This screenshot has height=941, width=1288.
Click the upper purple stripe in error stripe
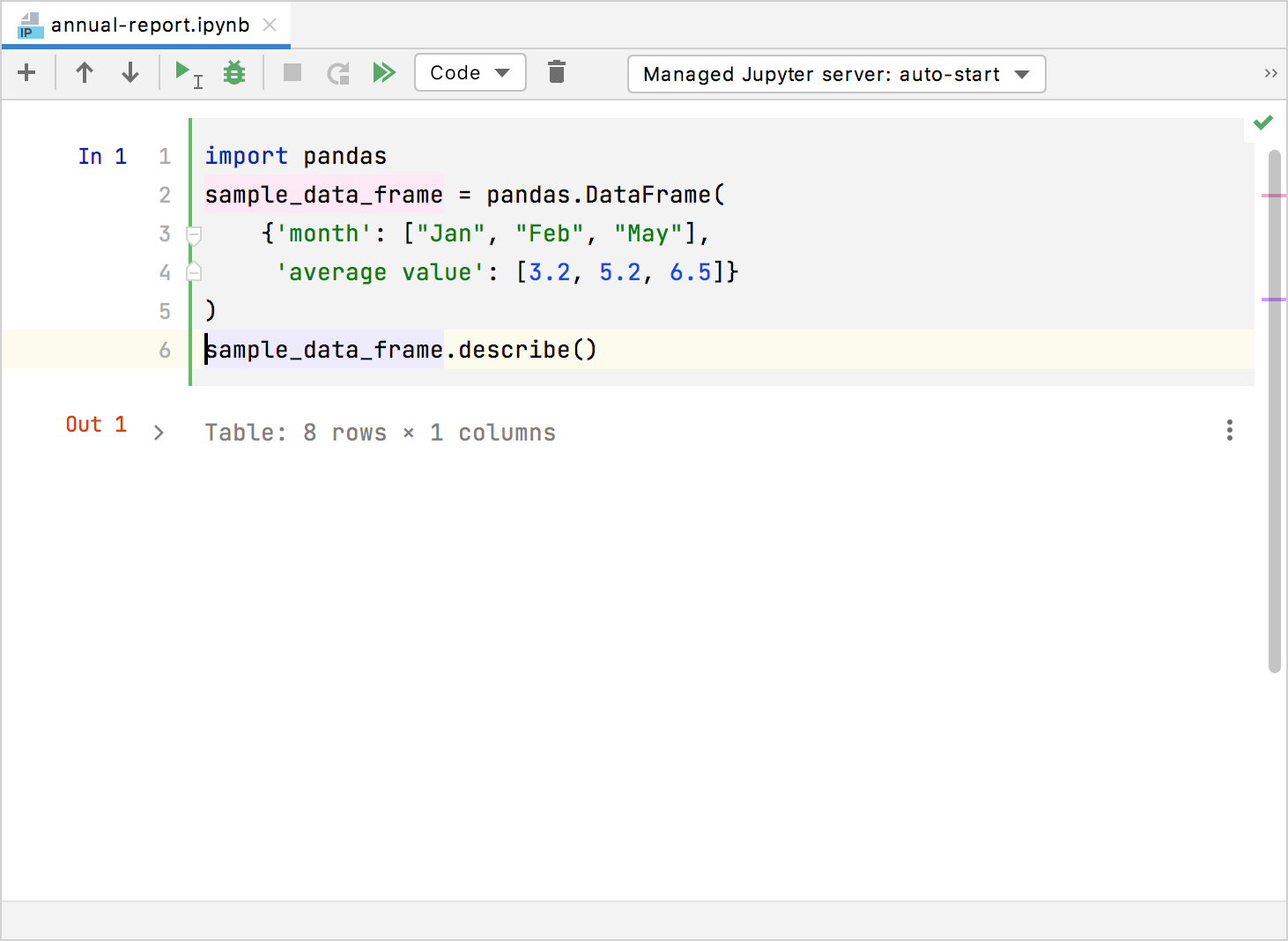pos(1274,196)
